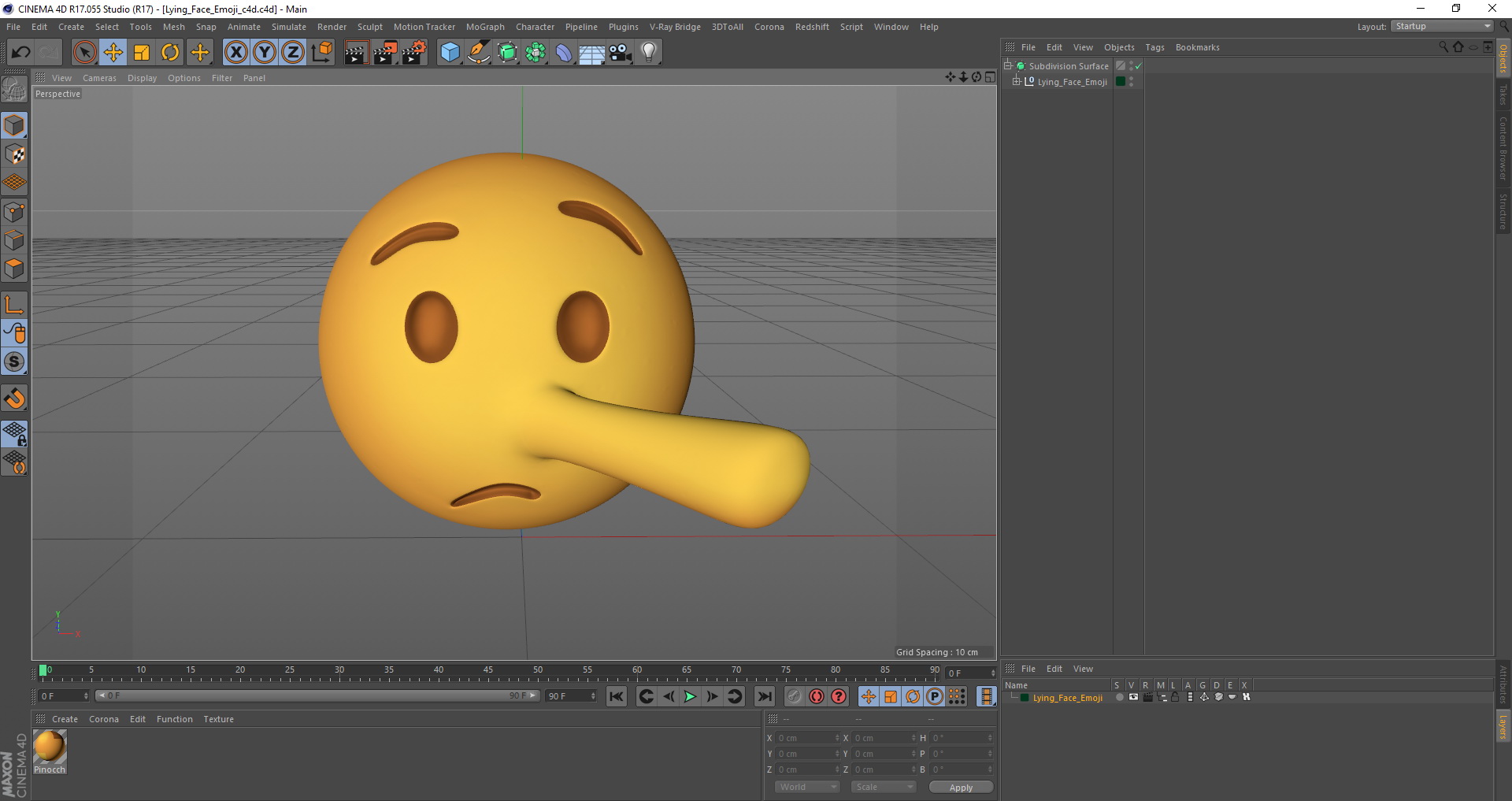1512x801 pixels.
Task: Switch to Model mode cube icon
Action: click(x=14, y=125)
